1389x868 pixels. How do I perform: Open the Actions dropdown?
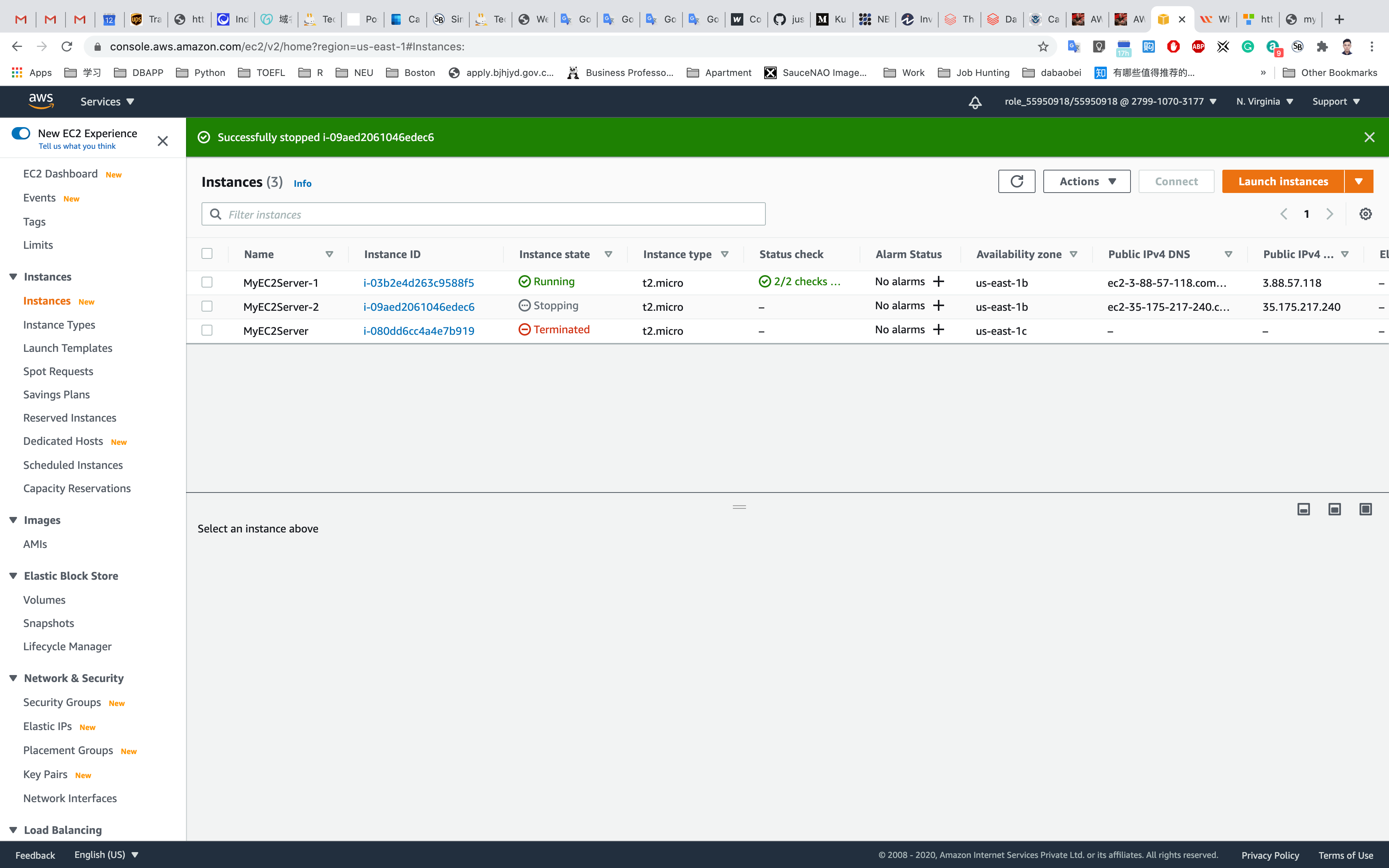click(x=1087, y=181)
